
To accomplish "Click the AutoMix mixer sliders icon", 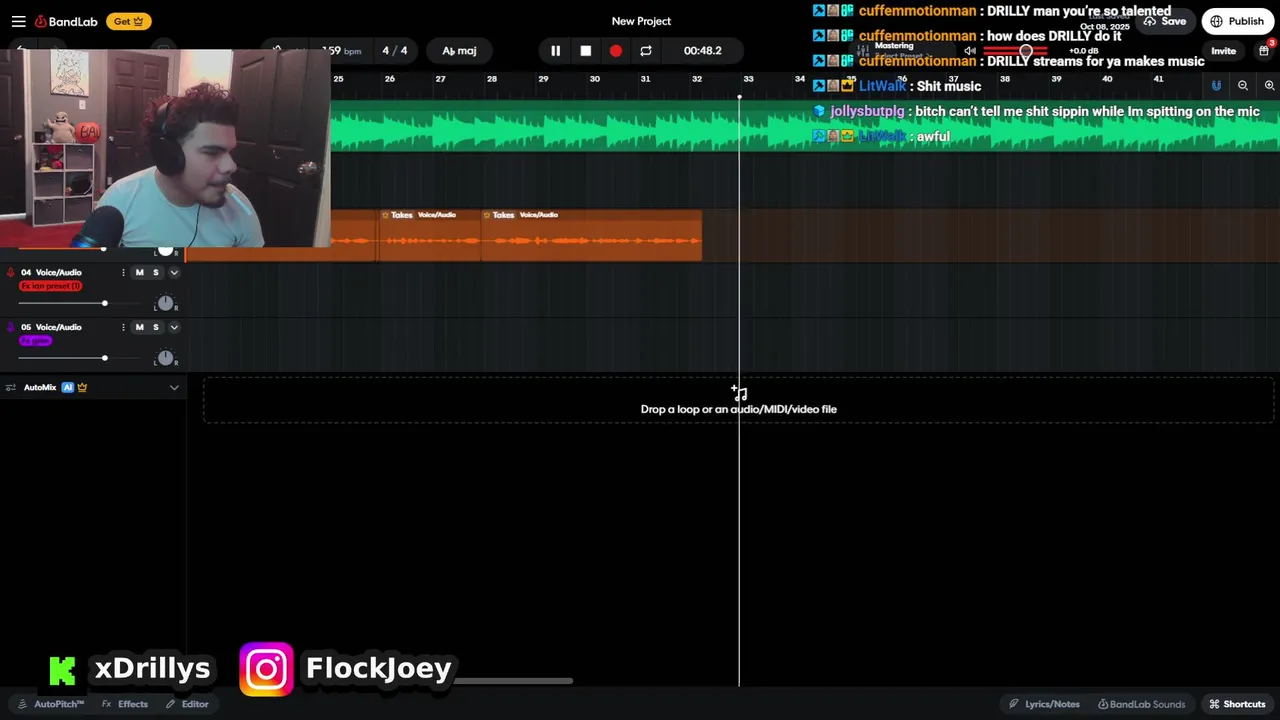I will 11,387.
